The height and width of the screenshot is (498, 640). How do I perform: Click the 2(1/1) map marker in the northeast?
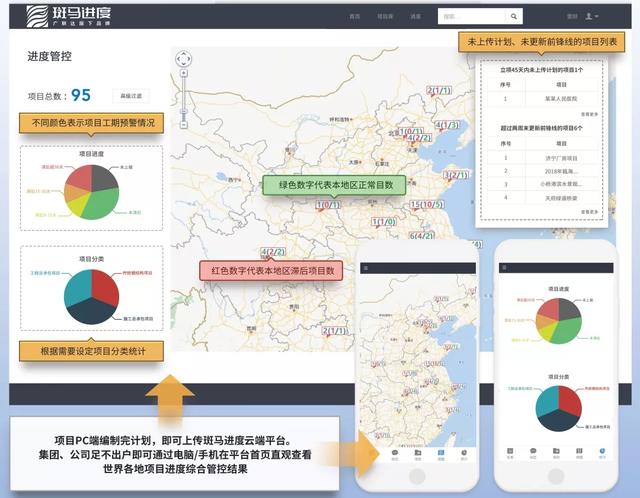coord(439,91)
